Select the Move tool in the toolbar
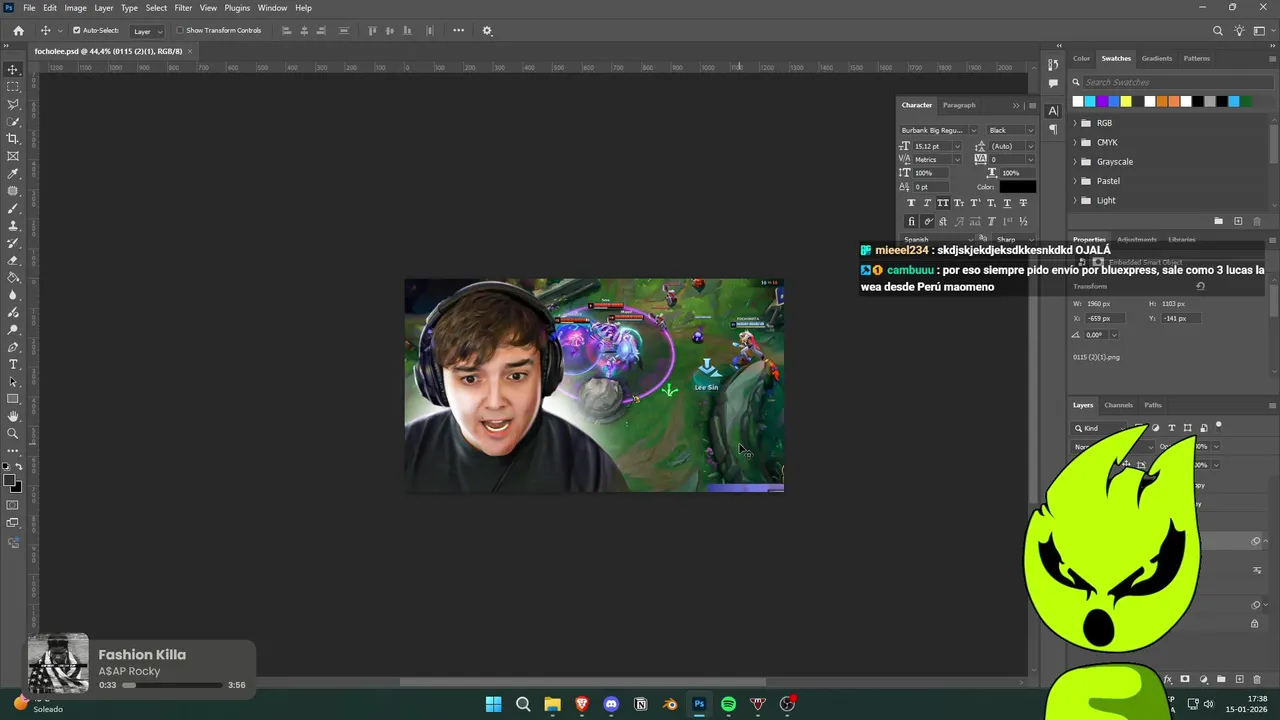This screenshot has height=720, width=1280. 13,69
